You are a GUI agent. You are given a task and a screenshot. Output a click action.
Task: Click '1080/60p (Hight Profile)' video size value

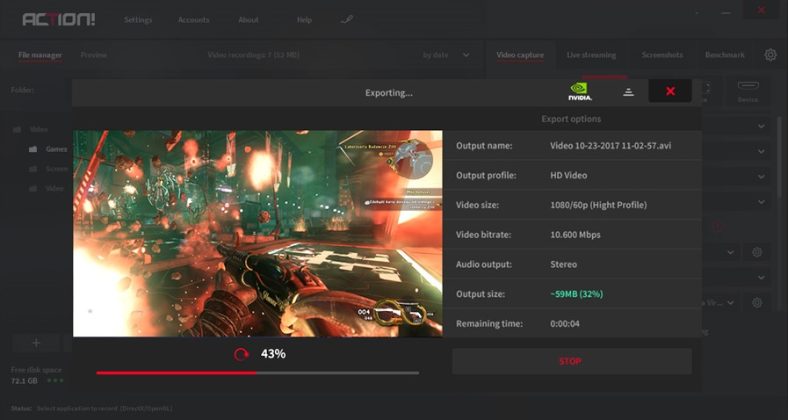pyautogui.click(x=599, y=205)
